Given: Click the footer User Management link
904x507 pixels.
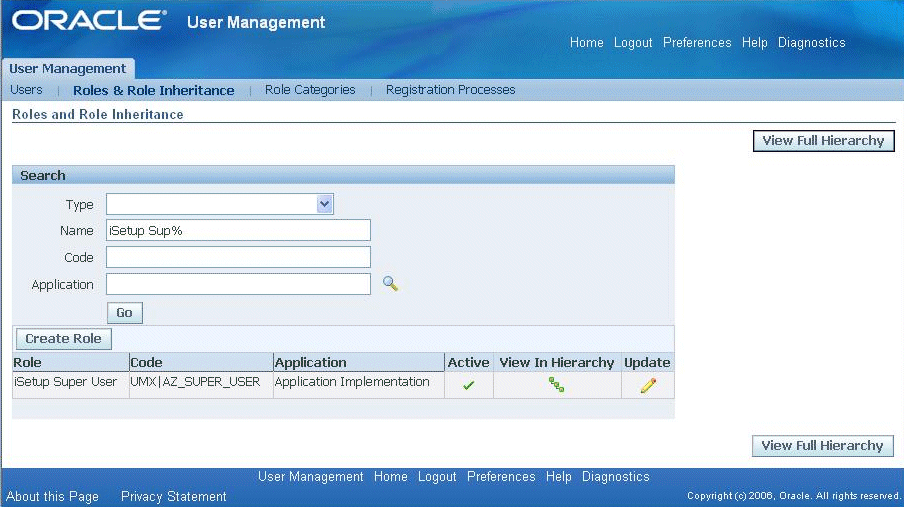Looking at the screenshot, I should [x=311, y=477].
